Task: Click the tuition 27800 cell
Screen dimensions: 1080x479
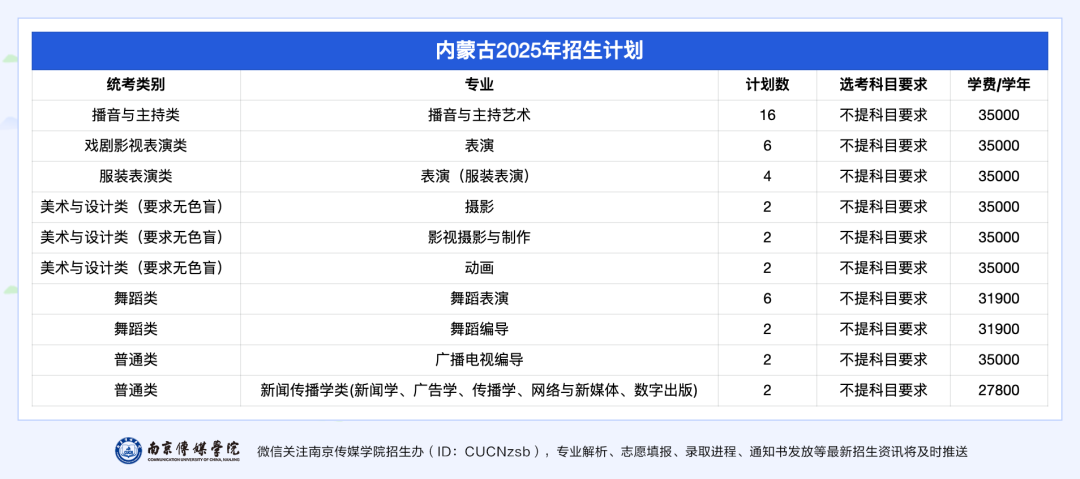Action: (x=999, y=390)
